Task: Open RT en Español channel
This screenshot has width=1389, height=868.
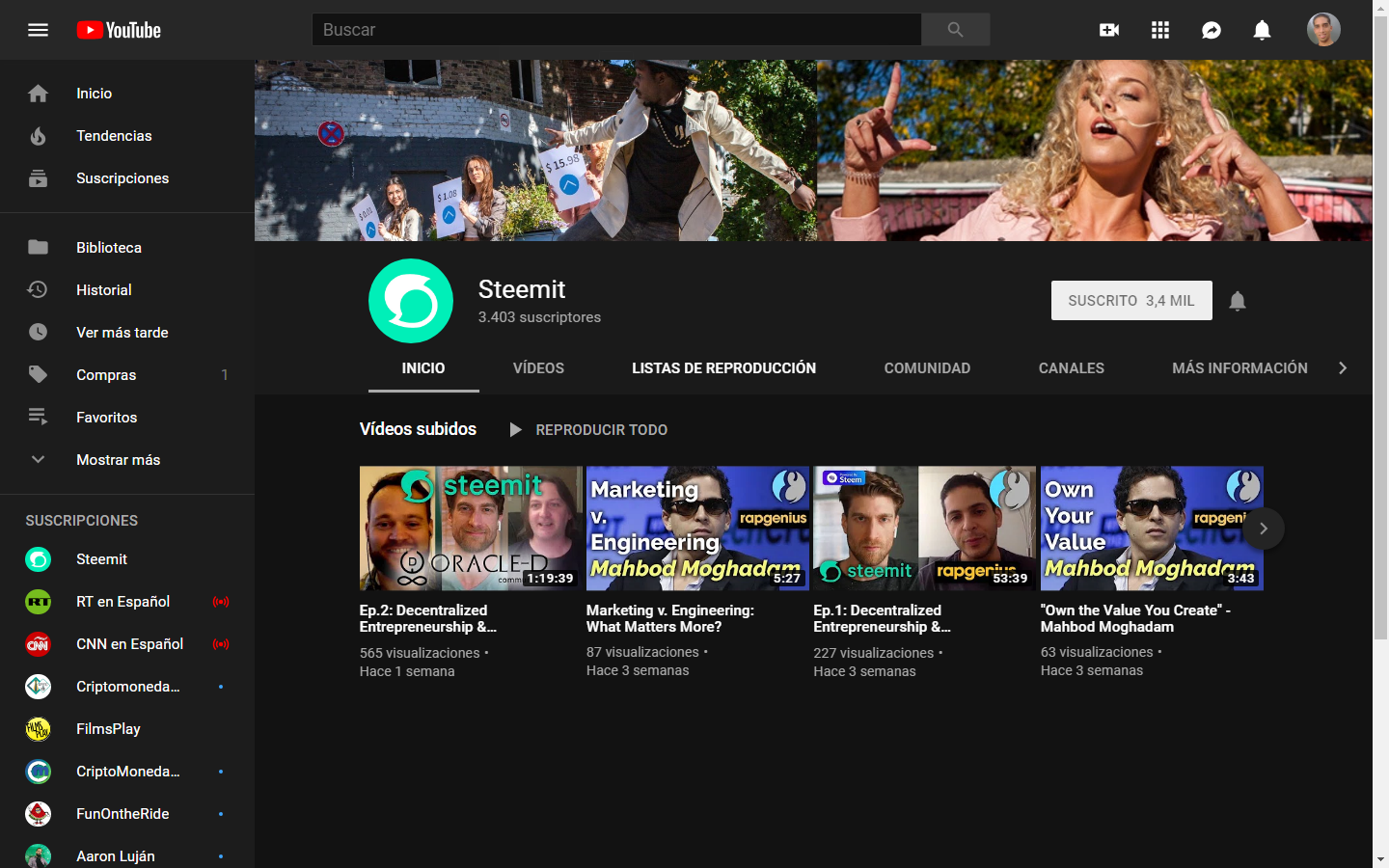Action: pos(127,602)
